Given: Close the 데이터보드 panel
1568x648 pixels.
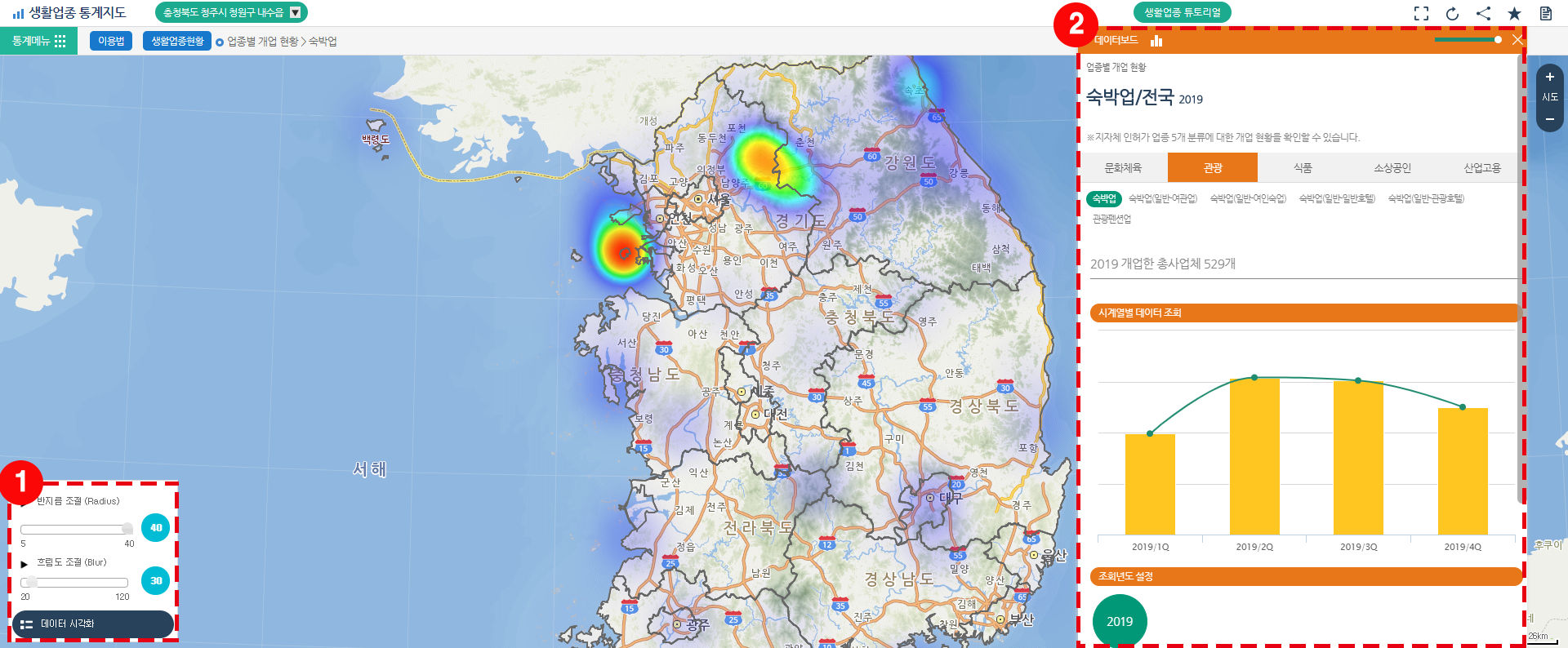Looking at the screenshot, I should 1517,40.
